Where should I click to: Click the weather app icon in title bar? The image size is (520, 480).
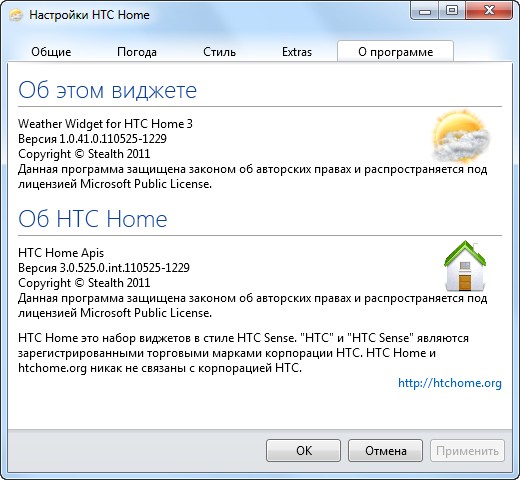click(x=16, y=15)
